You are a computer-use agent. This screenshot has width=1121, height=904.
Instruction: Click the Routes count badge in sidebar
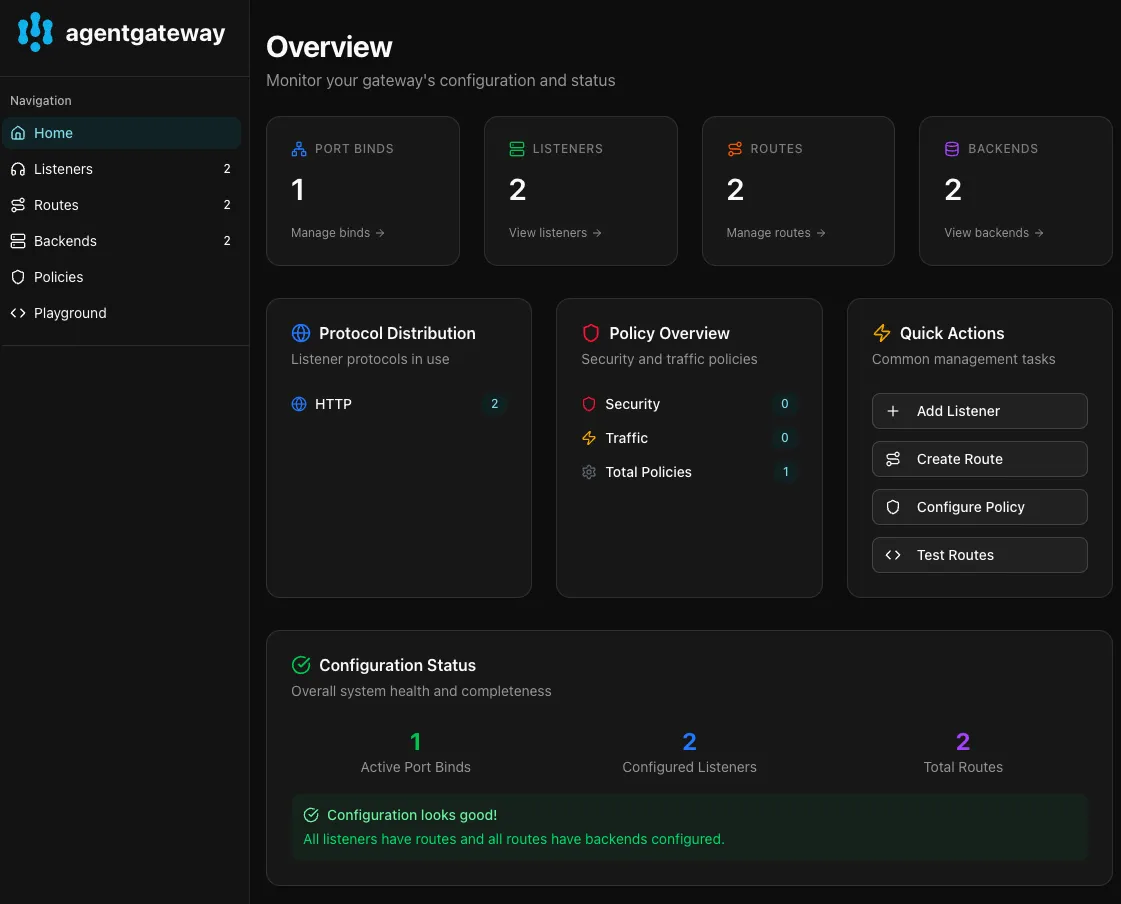(227, 205)
